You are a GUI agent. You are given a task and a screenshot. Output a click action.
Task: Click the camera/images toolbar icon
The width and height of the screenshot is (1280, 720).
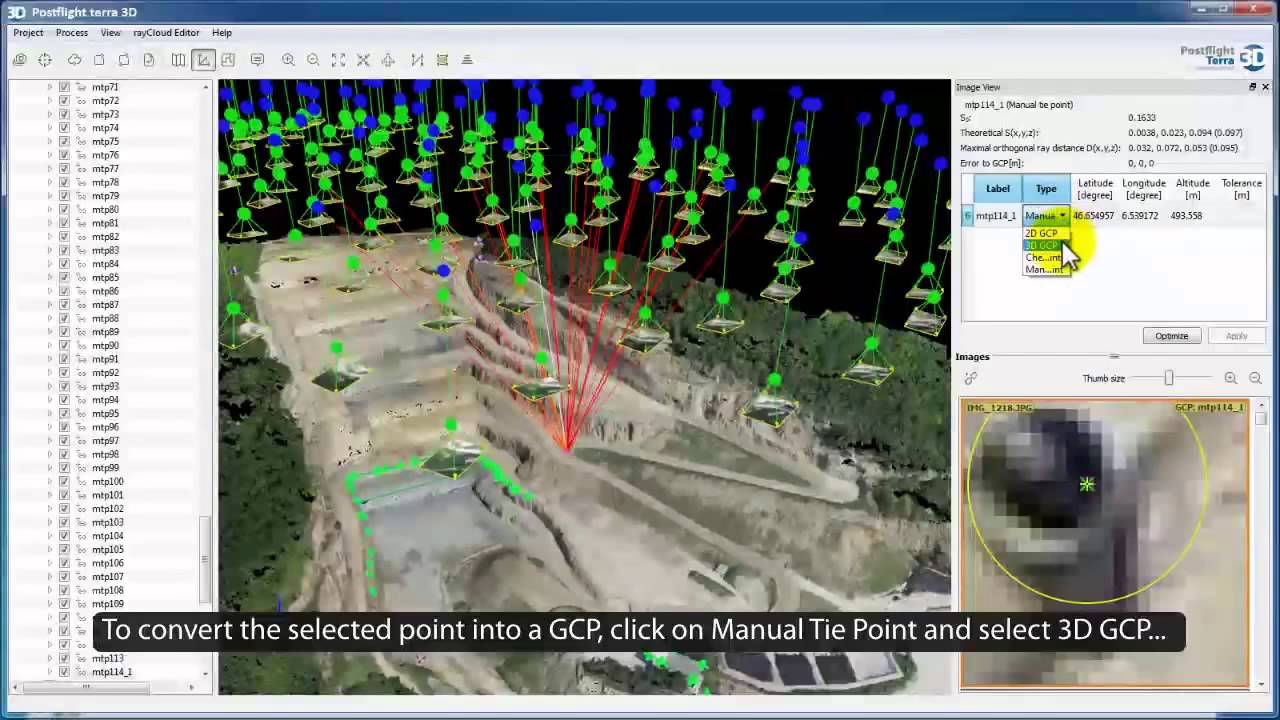click(x=19, y=60)
